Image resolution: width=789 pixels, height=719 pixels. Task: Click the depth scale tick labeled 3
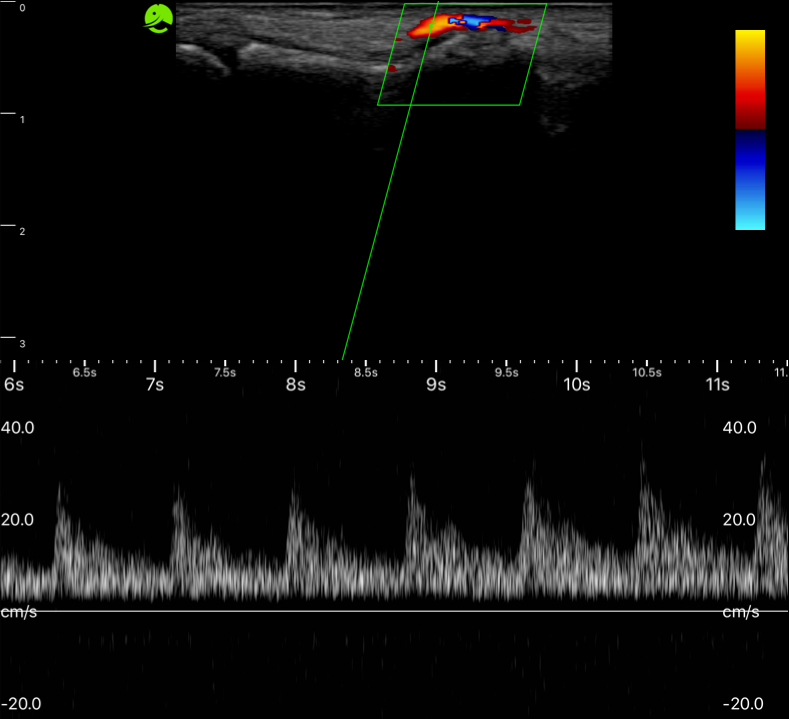click(21, 343)
